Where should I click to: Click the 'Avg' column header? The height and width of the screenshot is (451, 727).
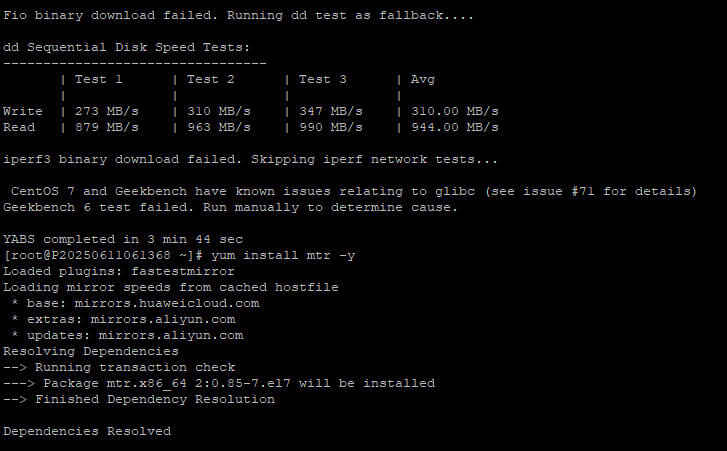click(423, 80)
